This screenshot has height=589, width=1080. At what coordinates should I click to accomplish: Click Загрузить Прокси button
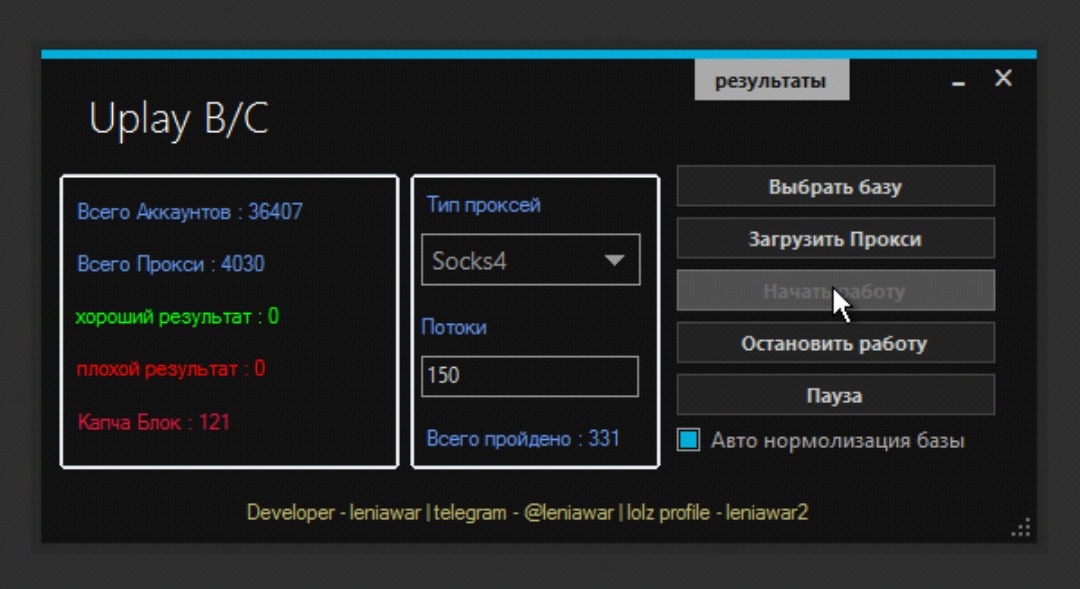[835, 238]
